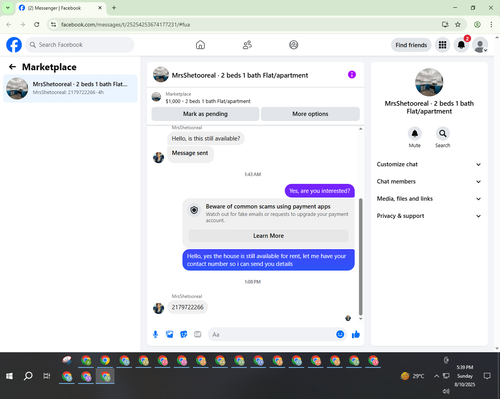This screenshot has width=500, height=399.
Task: Click the large listing photo in right panel
Action: coord(429,82)
